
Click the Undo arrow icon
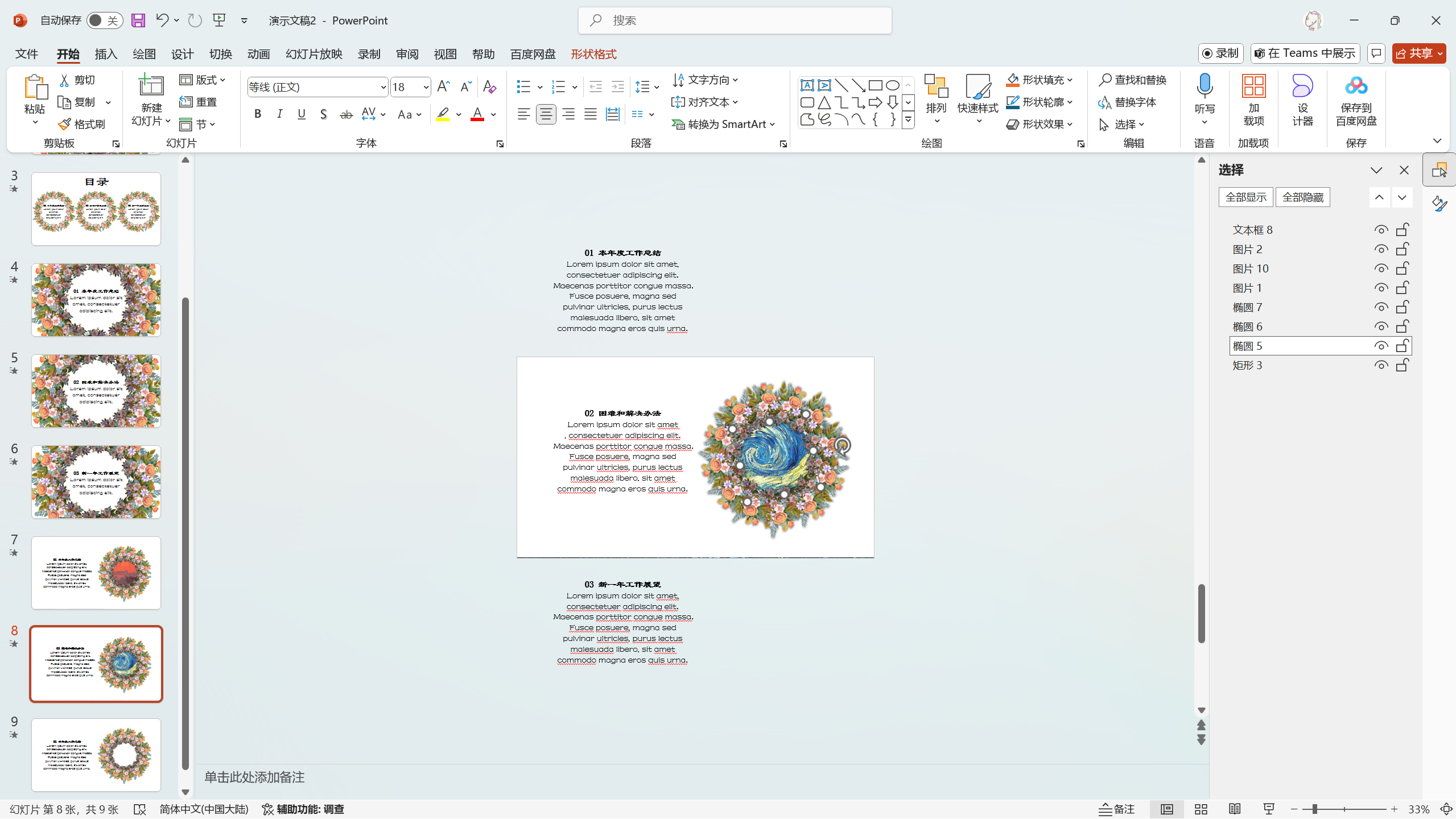click(162, 20)
